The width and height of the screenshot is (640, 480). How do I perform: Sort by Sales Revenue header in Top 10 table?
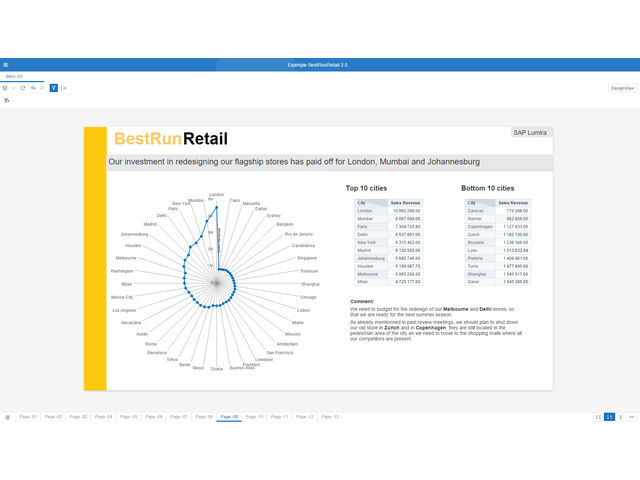404,203
